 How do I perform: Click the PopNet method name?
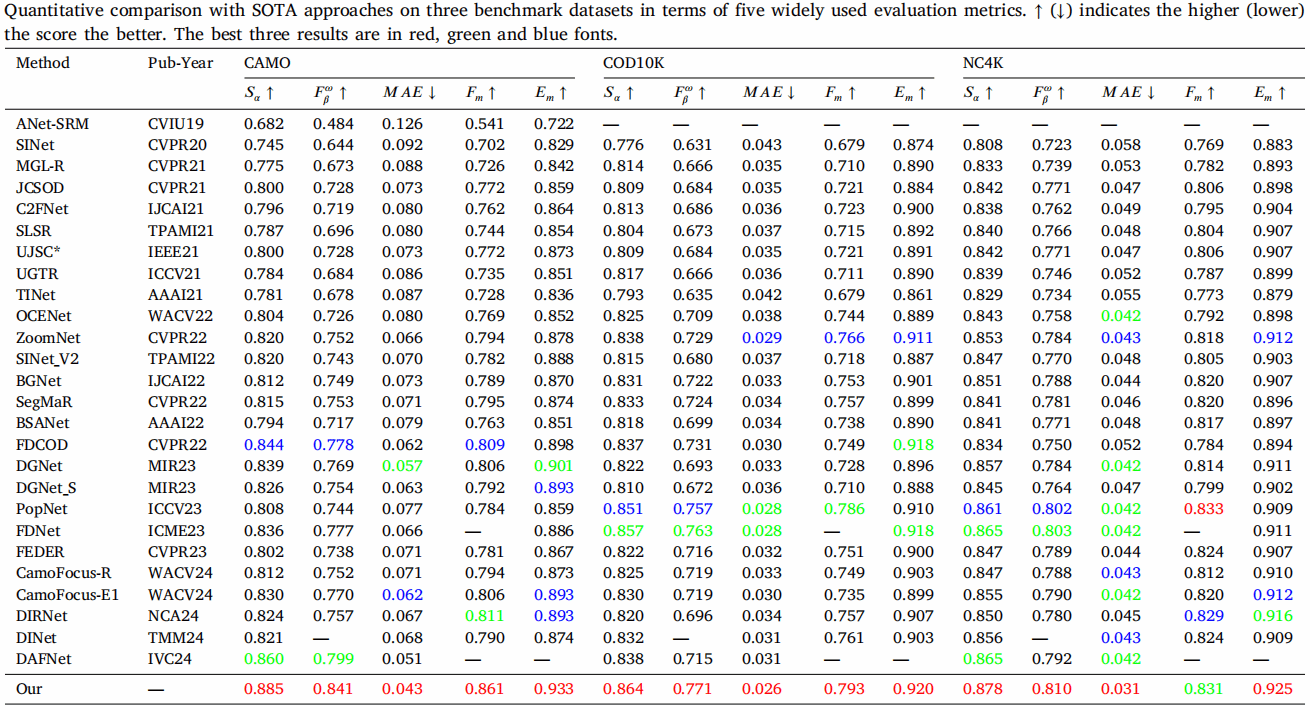pyautogui.click(x=43, y=508)
